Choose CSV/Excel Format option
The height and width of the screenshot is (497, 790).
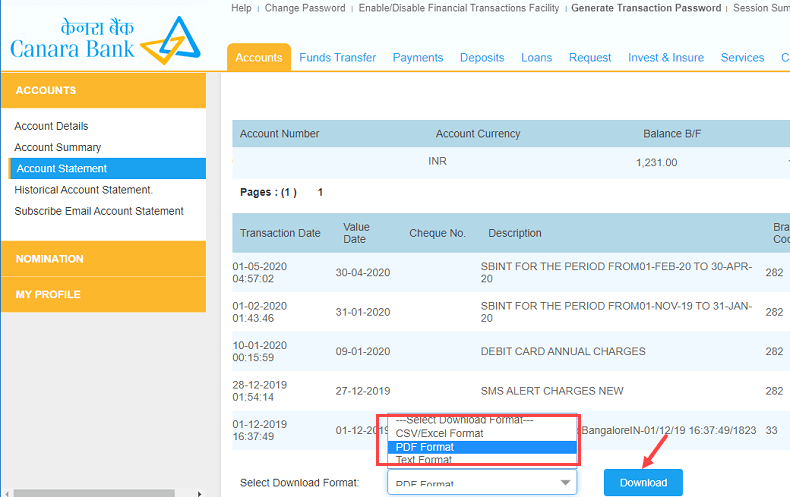[x=482, y=433]
